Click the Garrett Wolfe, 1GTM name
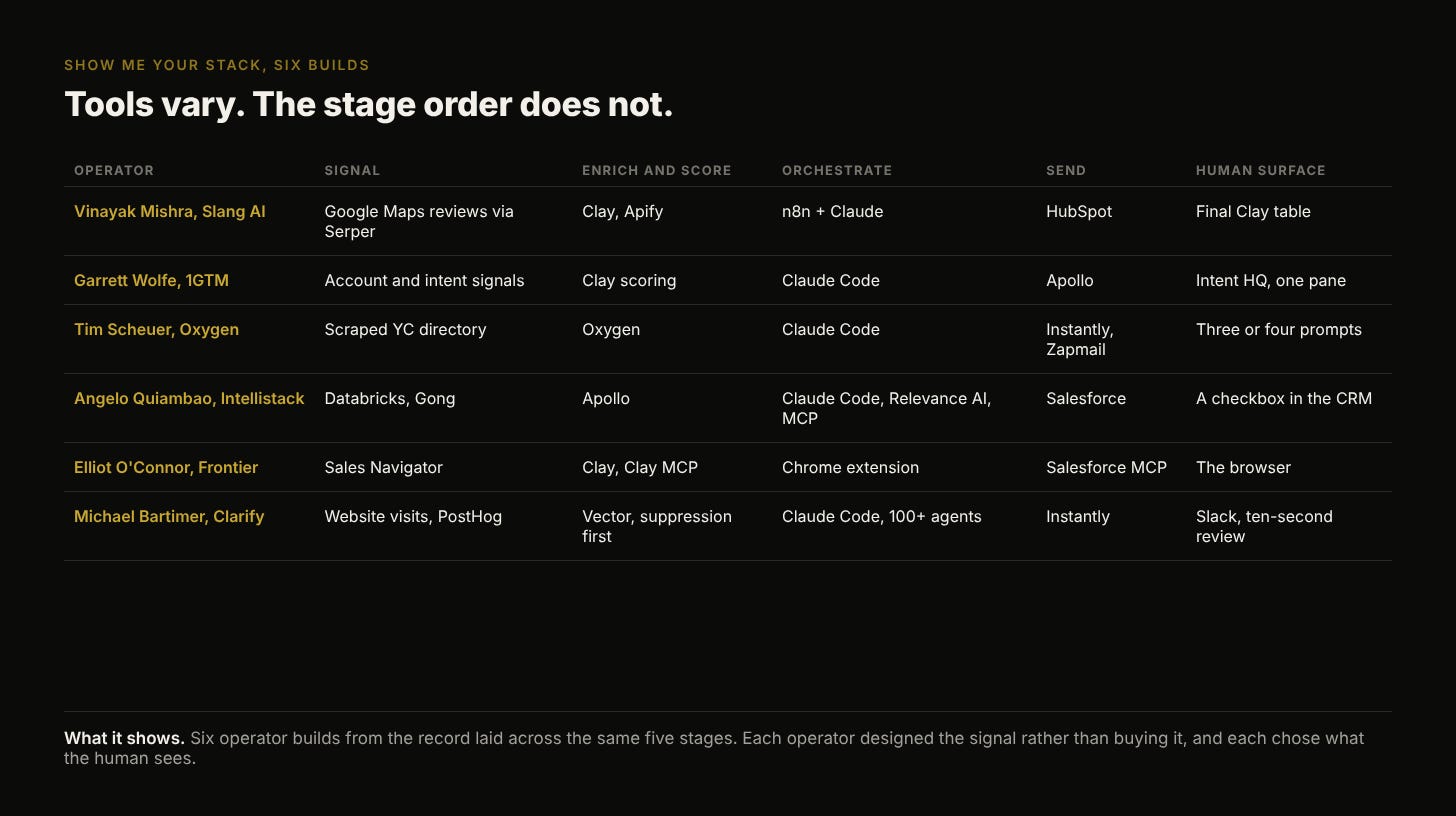The height and width of the screenshot is (816, 1456). tap(151, 280)
